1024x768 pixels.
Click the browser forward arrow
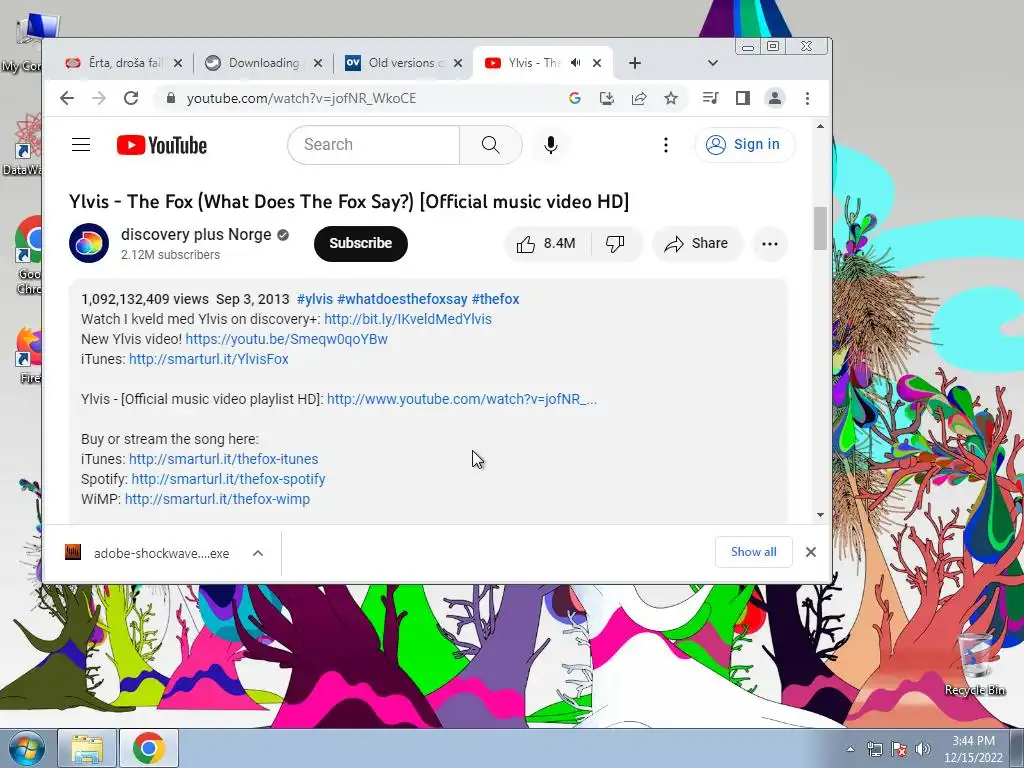click(99, 98)
